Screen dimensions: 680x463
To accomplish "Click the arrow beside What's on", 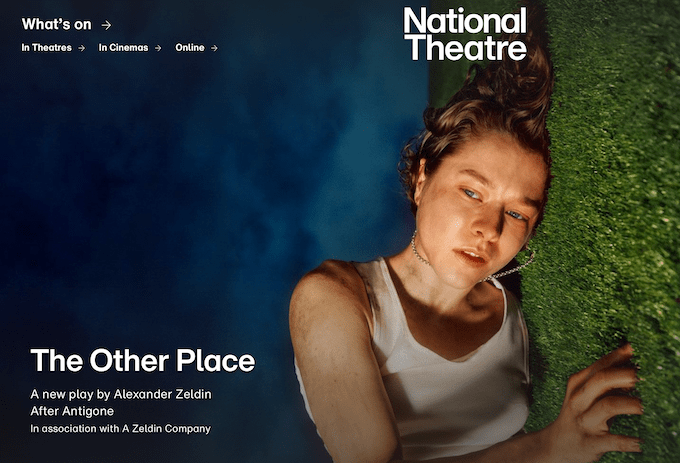I will click(106, 26).
